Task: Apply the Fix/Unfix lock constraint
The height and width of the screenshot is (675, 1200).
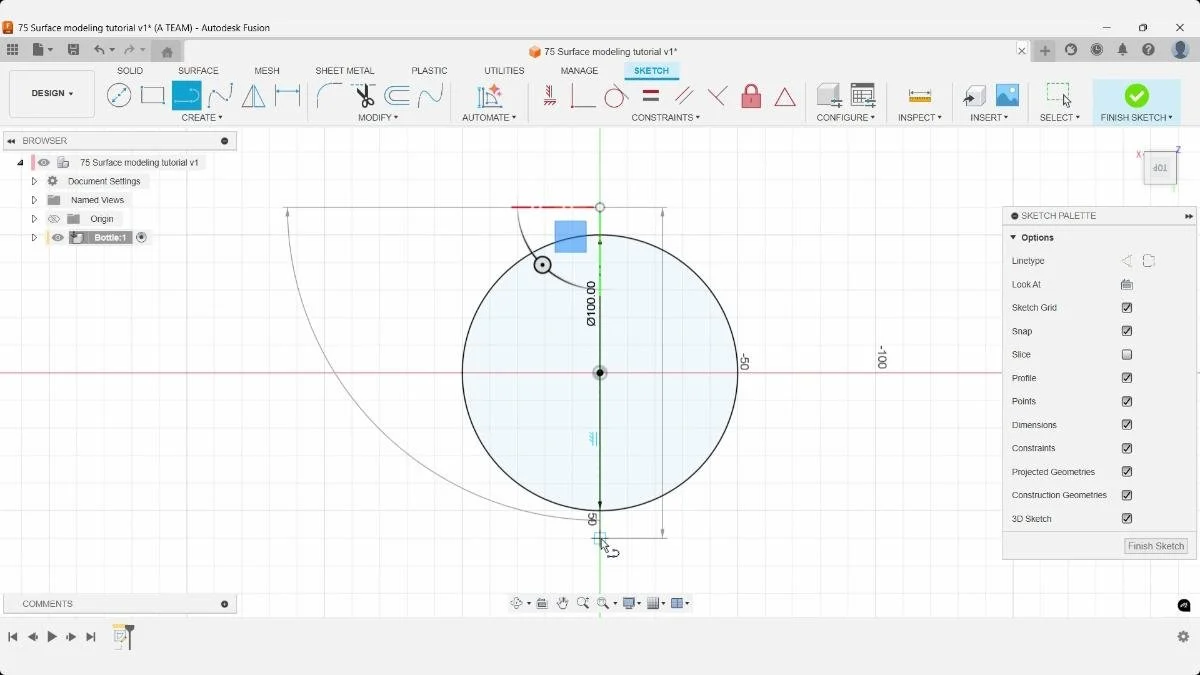Action: [x=751, y=96]
